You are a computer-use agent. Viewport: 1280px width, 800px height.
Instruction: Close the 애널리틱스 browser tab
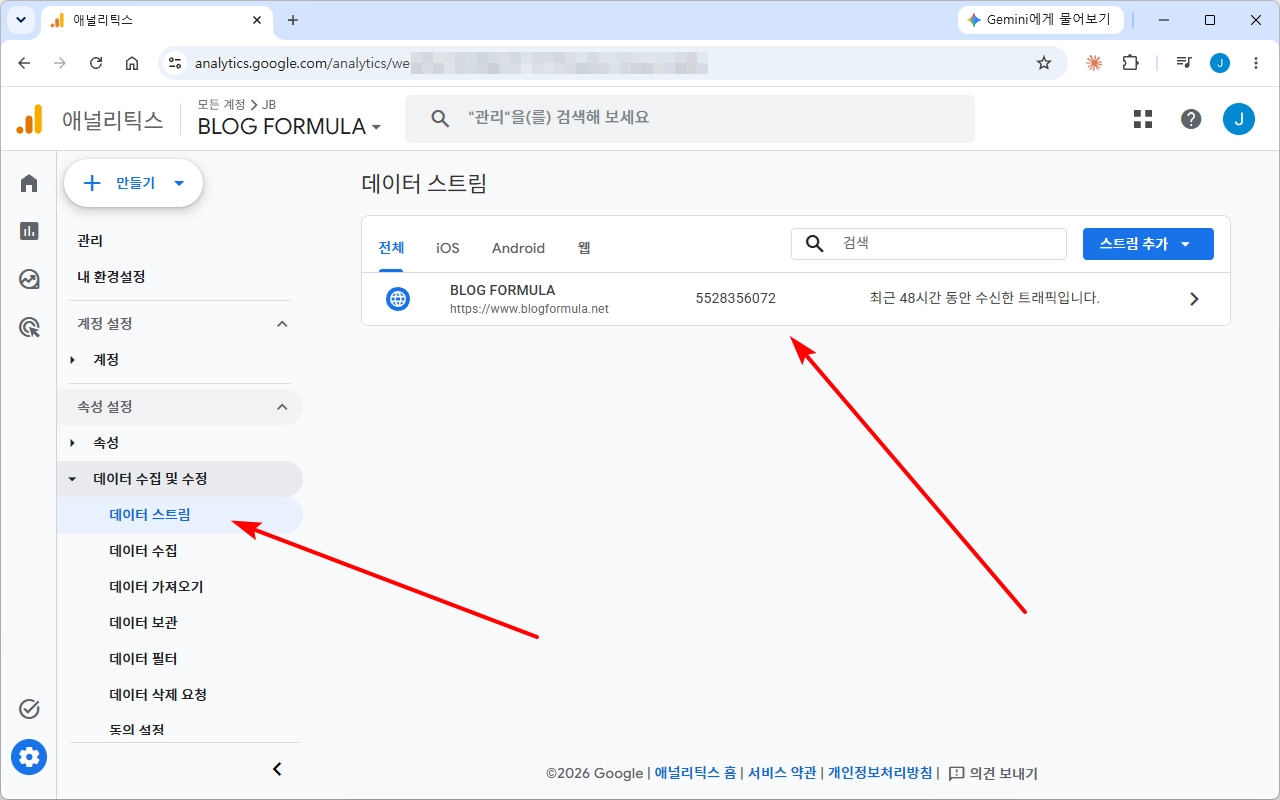tap(257, 20)
